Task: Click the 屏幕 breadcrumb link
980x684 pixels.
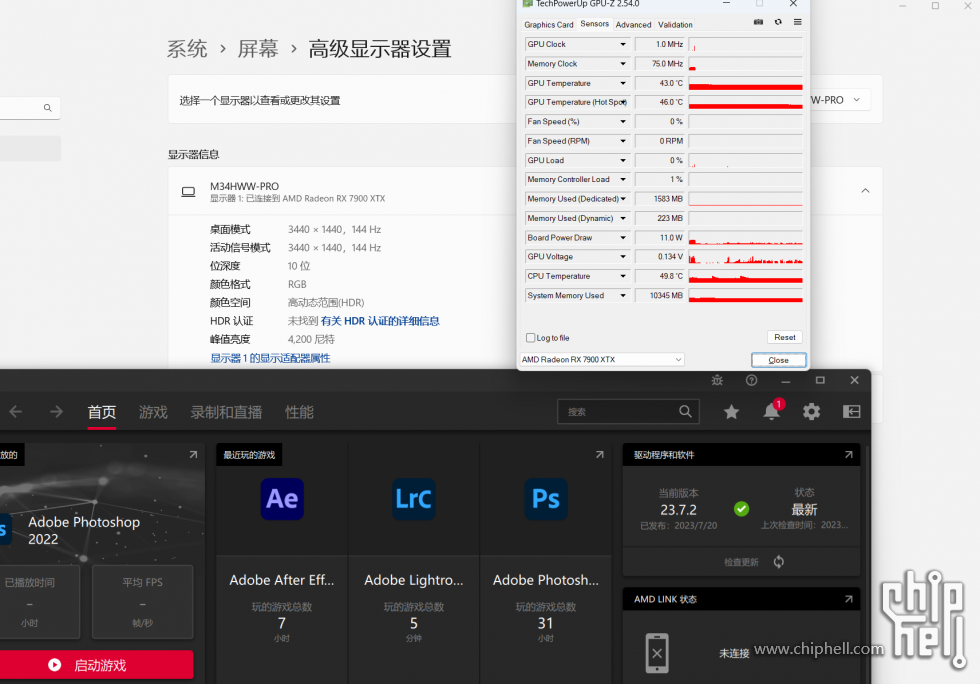Action: point(258,49)
